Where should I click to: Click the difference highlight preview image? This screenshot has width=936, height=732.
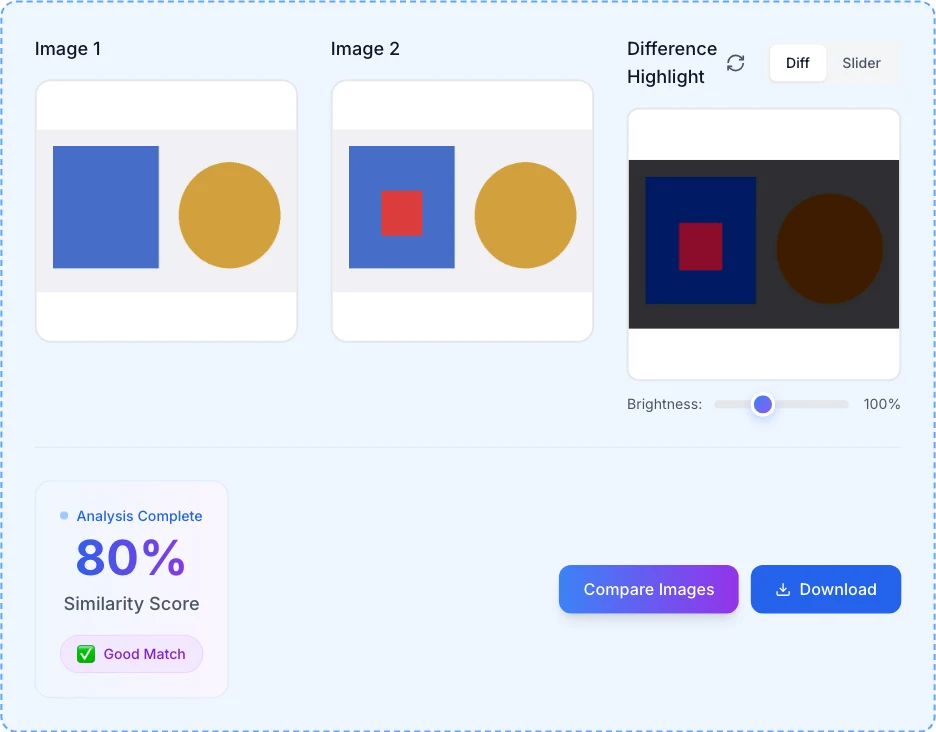763,244
